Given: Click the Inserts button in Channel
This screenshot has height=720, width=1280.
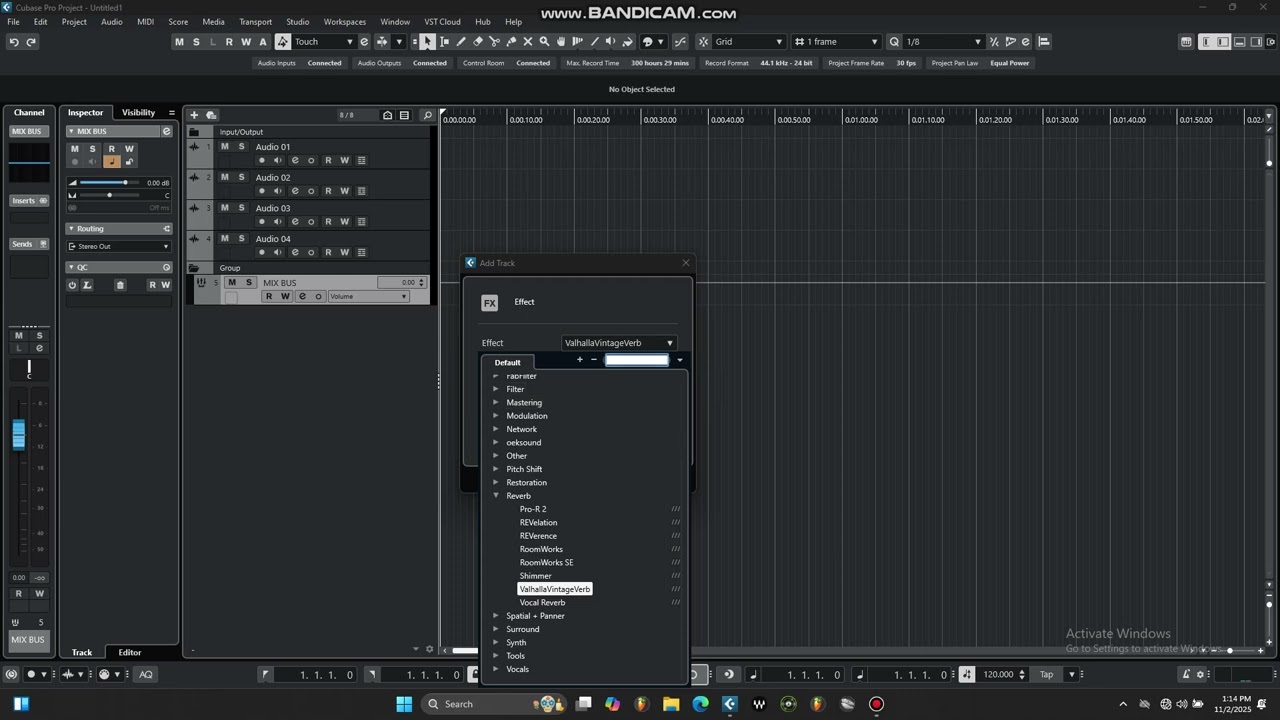Looking at the screenshot, I should click(29, 201).
